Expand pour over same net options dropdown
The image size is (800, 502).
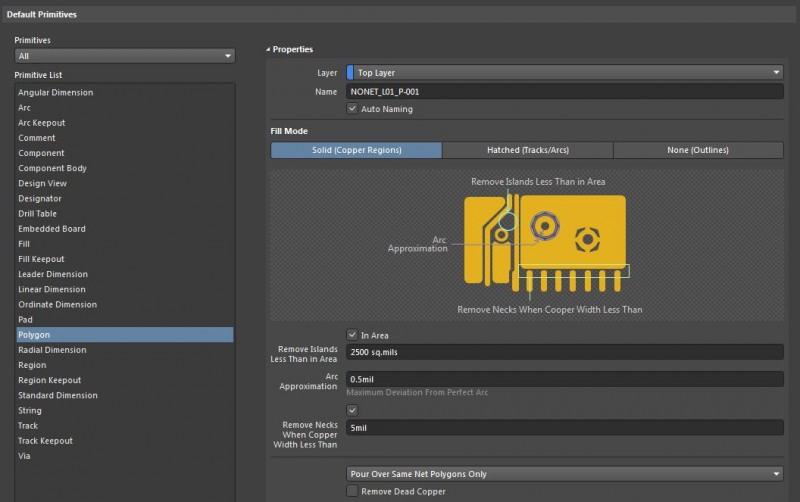tap(564, 474)
